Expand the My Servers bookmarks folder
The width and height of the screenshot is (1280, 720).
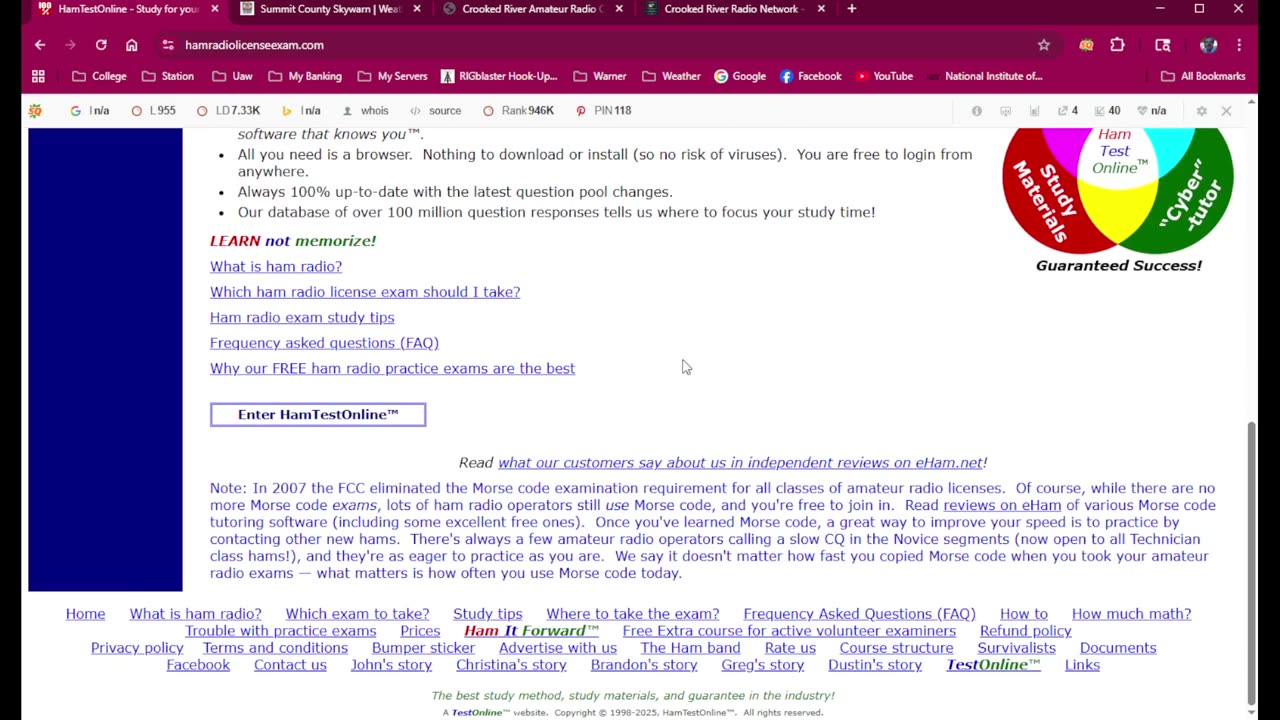tap(392, 76)
